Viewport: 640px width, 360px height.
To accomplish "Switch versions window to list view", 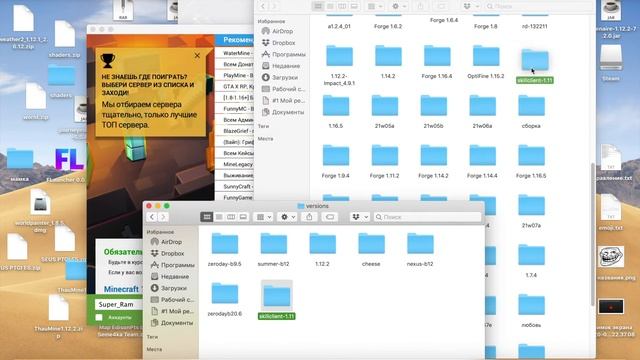I will pyautogui.click(x=219, y=217).
